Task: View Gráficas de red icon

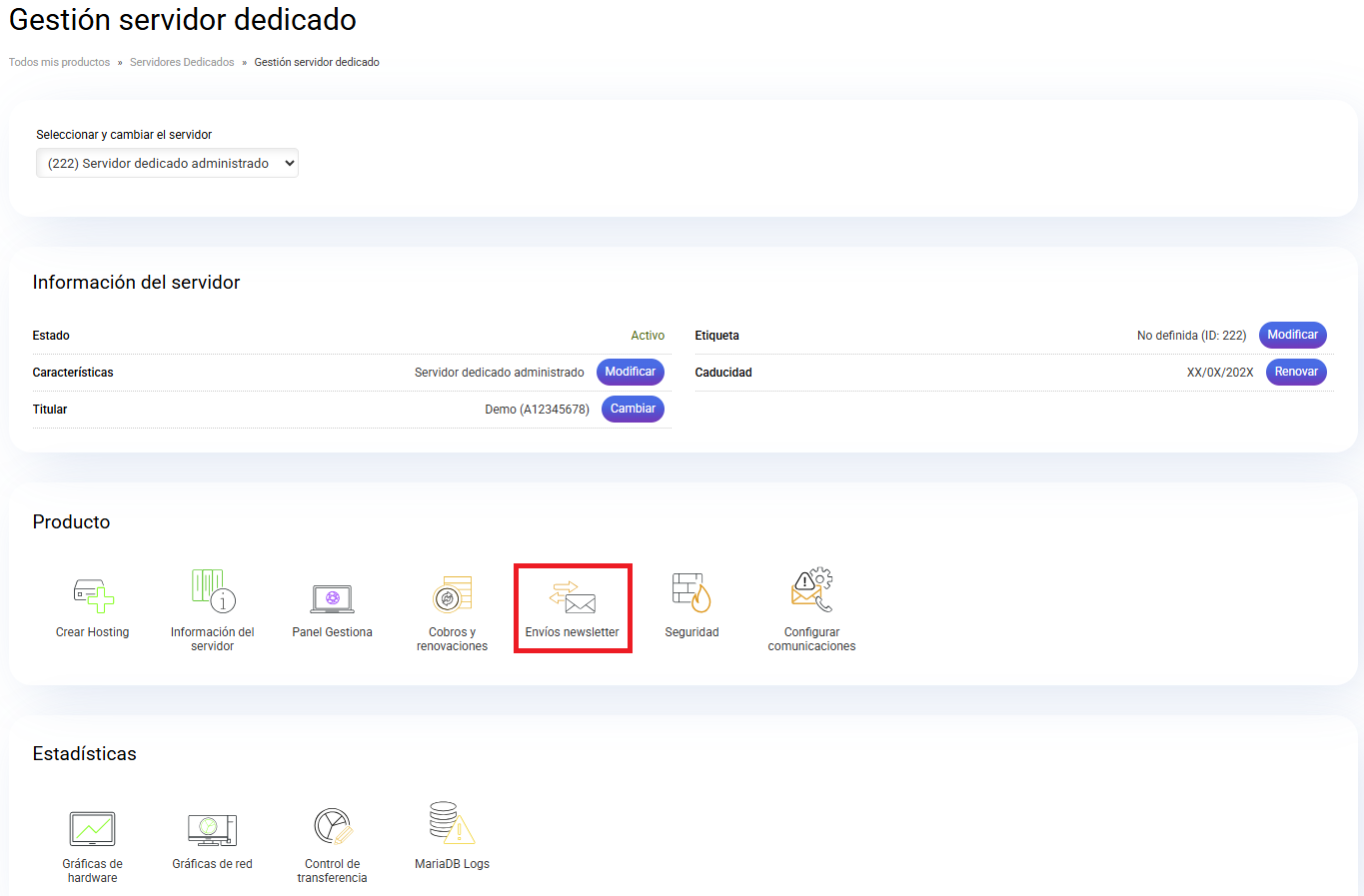Action: [213, 828]
